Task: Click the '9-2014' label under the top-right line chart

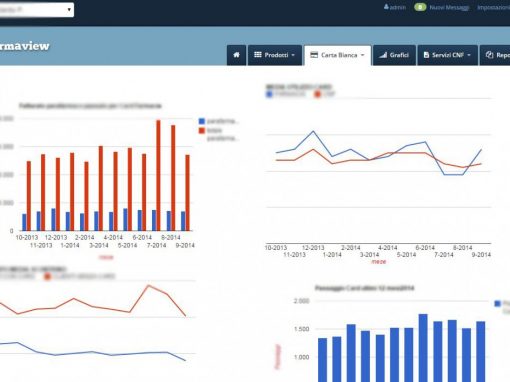Action: click(x=481, y=255)
